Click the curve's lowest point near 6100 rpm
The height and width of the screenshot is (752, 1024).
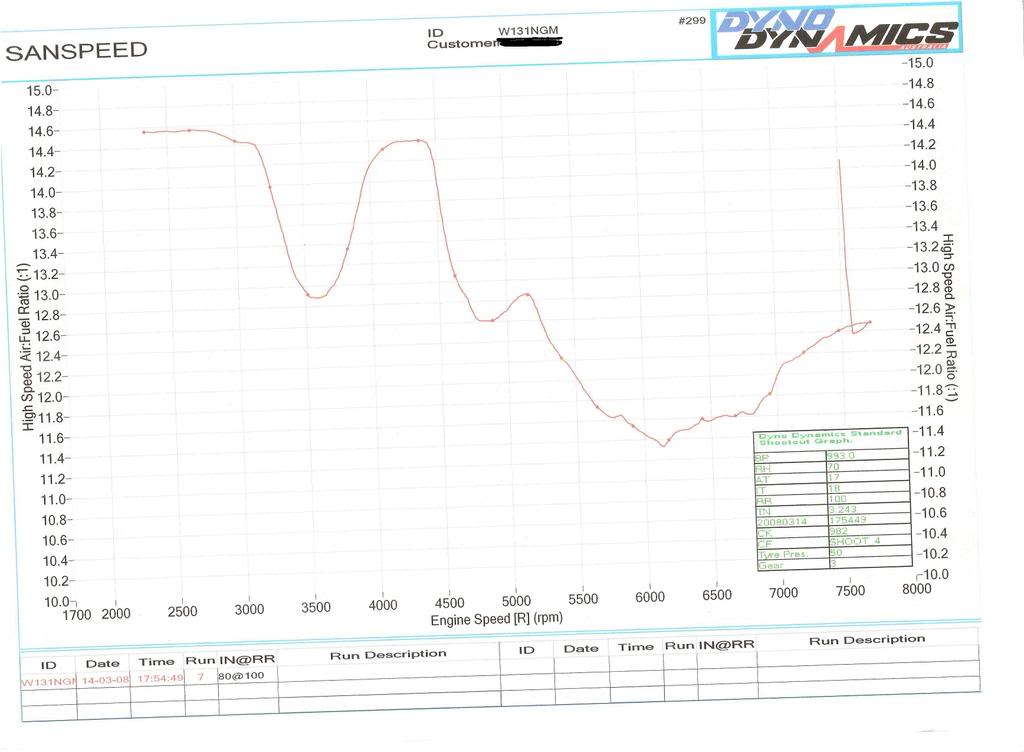[x=663, y=445]
